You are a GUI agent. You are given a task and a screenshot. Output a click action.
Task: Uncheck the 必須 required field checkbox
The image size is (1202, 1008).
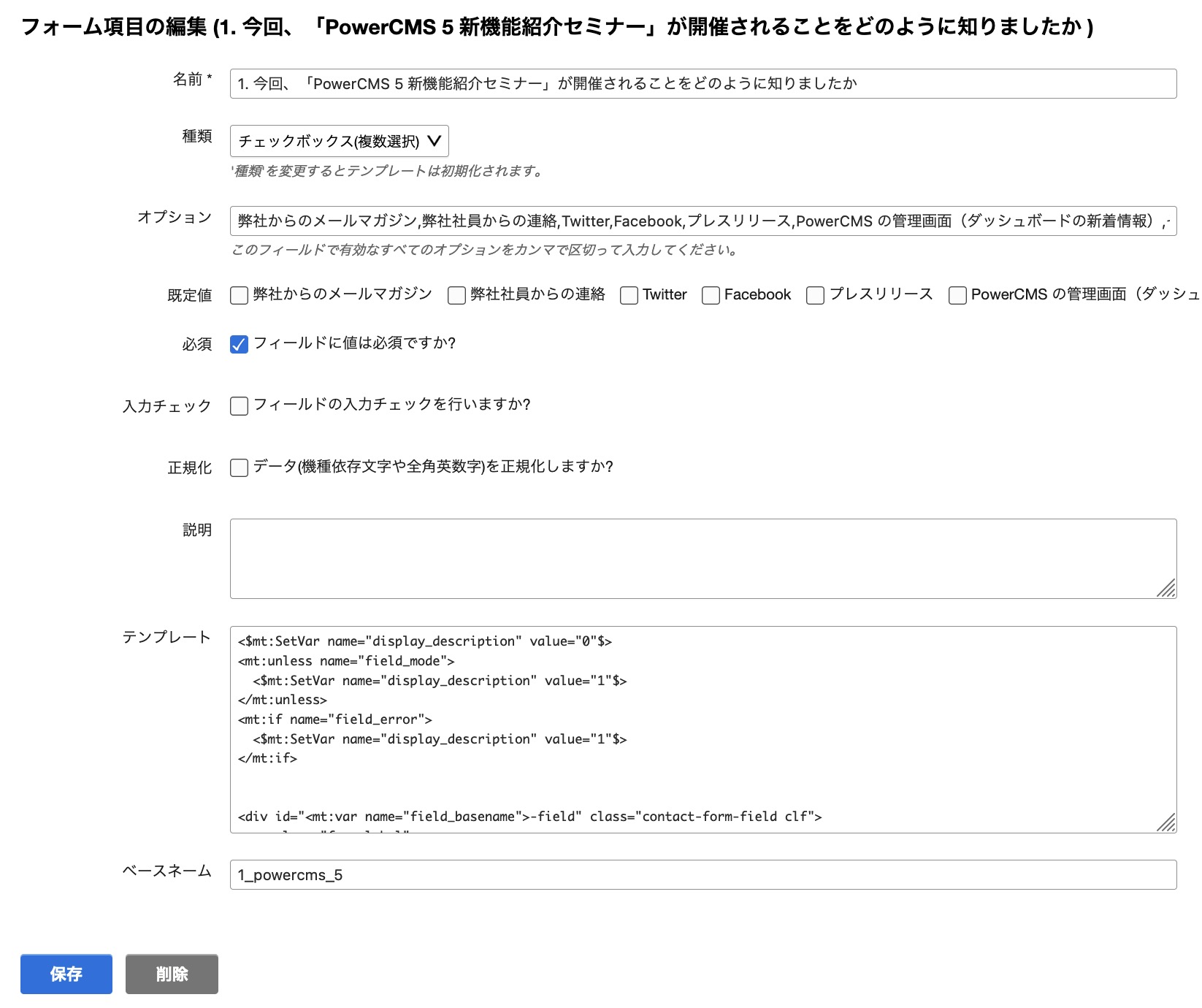click(x=239, y=344)
